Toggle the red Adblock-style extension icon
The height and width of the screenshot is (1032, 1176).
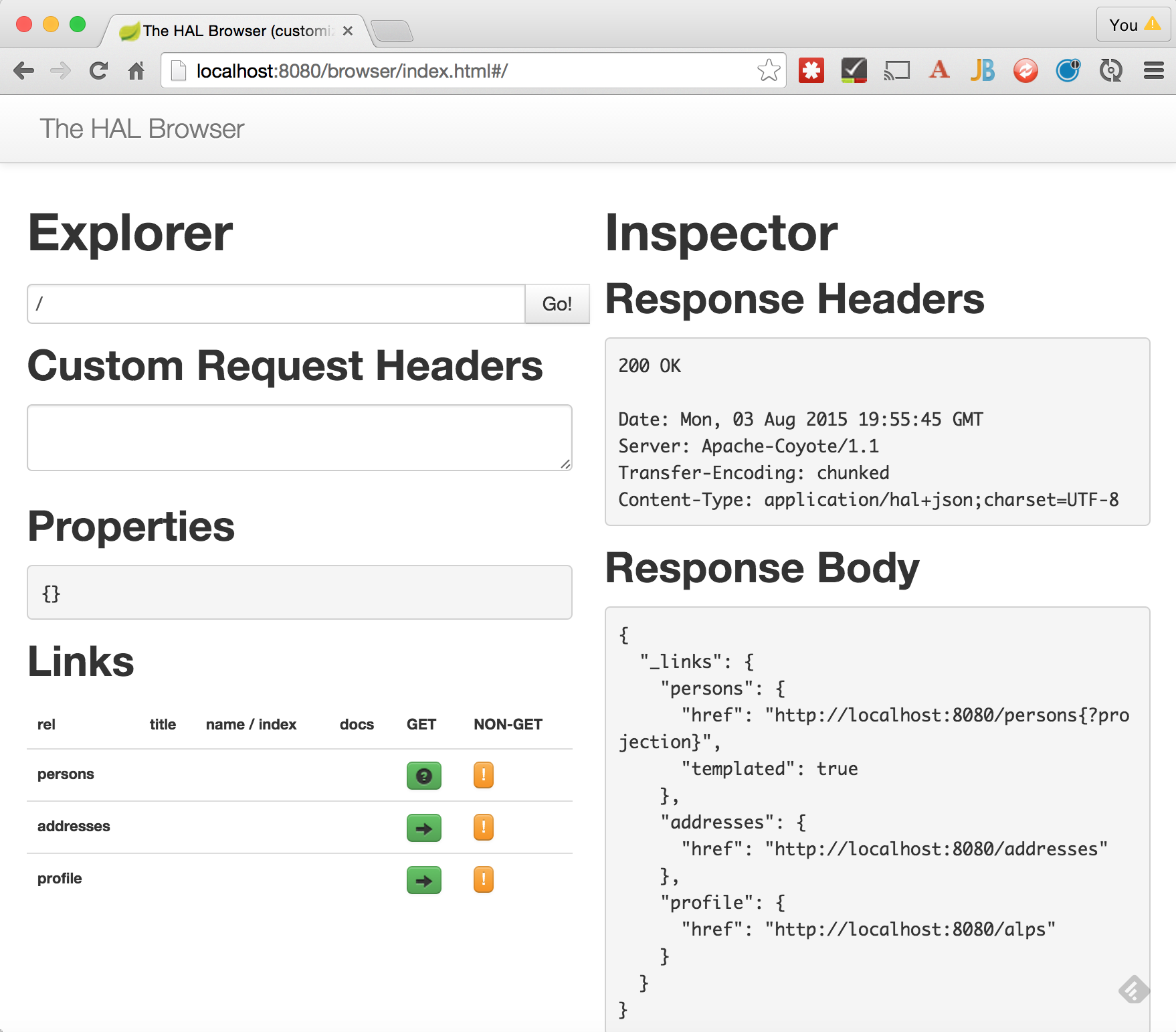click(810, 70)
